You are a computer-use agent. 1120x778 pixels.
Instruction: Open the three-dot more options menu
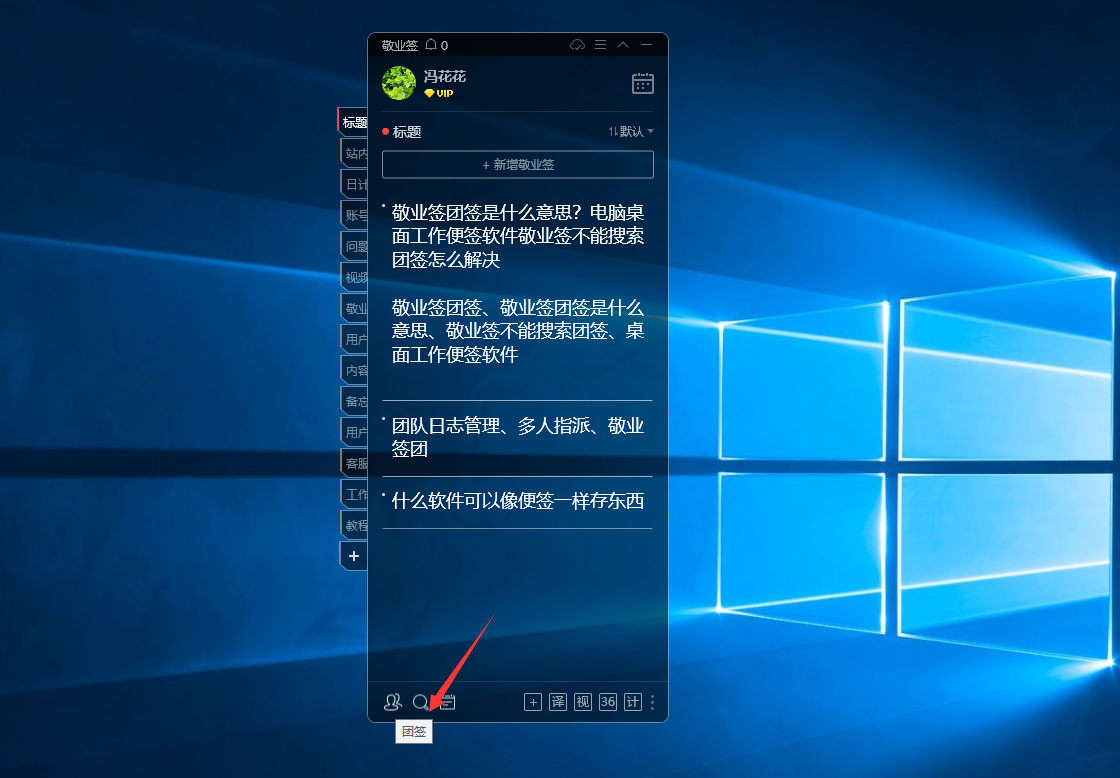pos(652,702)
